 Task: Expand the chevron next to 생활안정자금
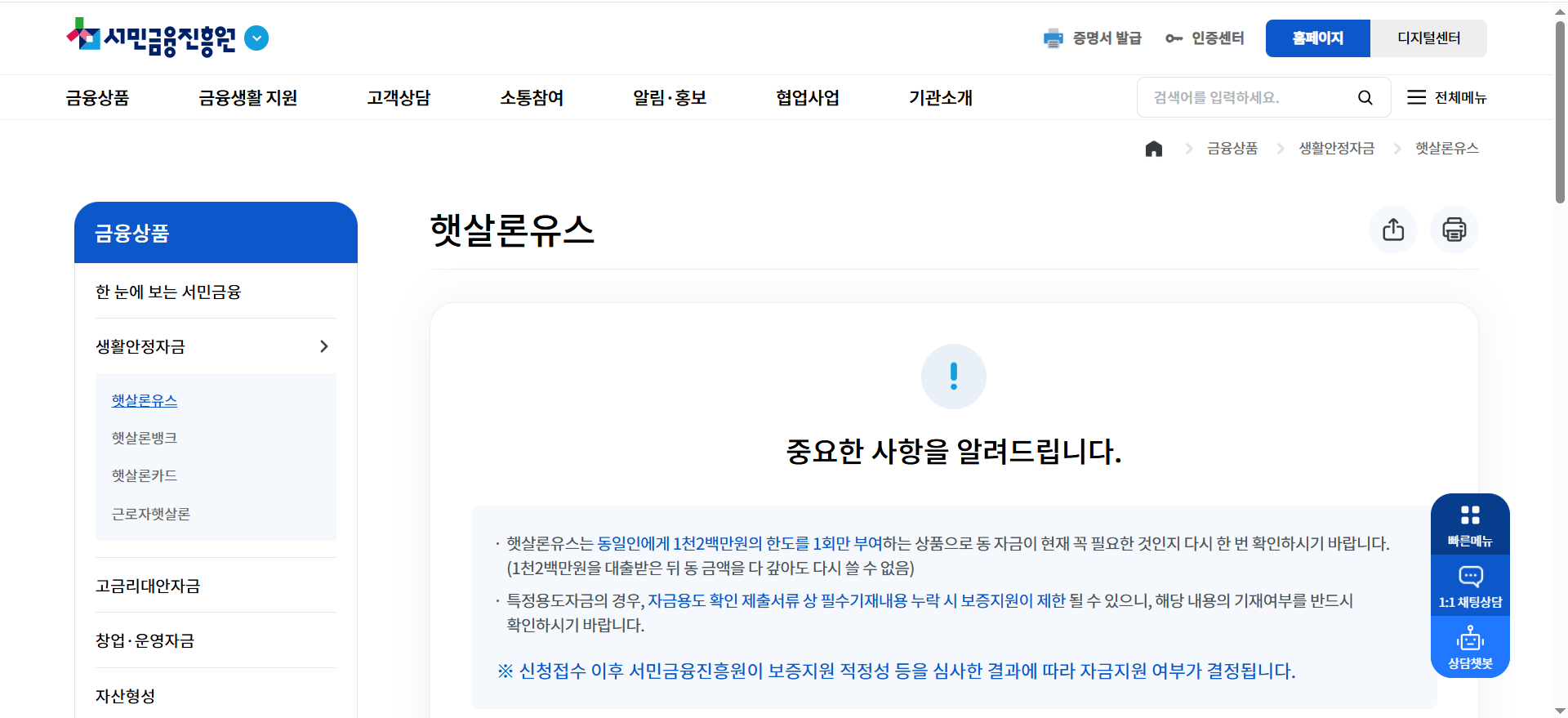324,346
